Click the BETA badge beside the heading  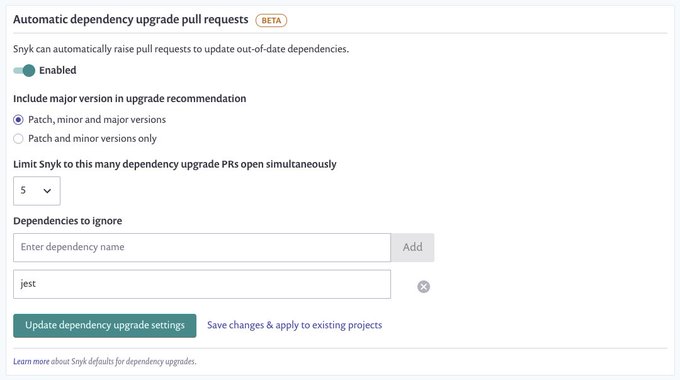(271, 20)
